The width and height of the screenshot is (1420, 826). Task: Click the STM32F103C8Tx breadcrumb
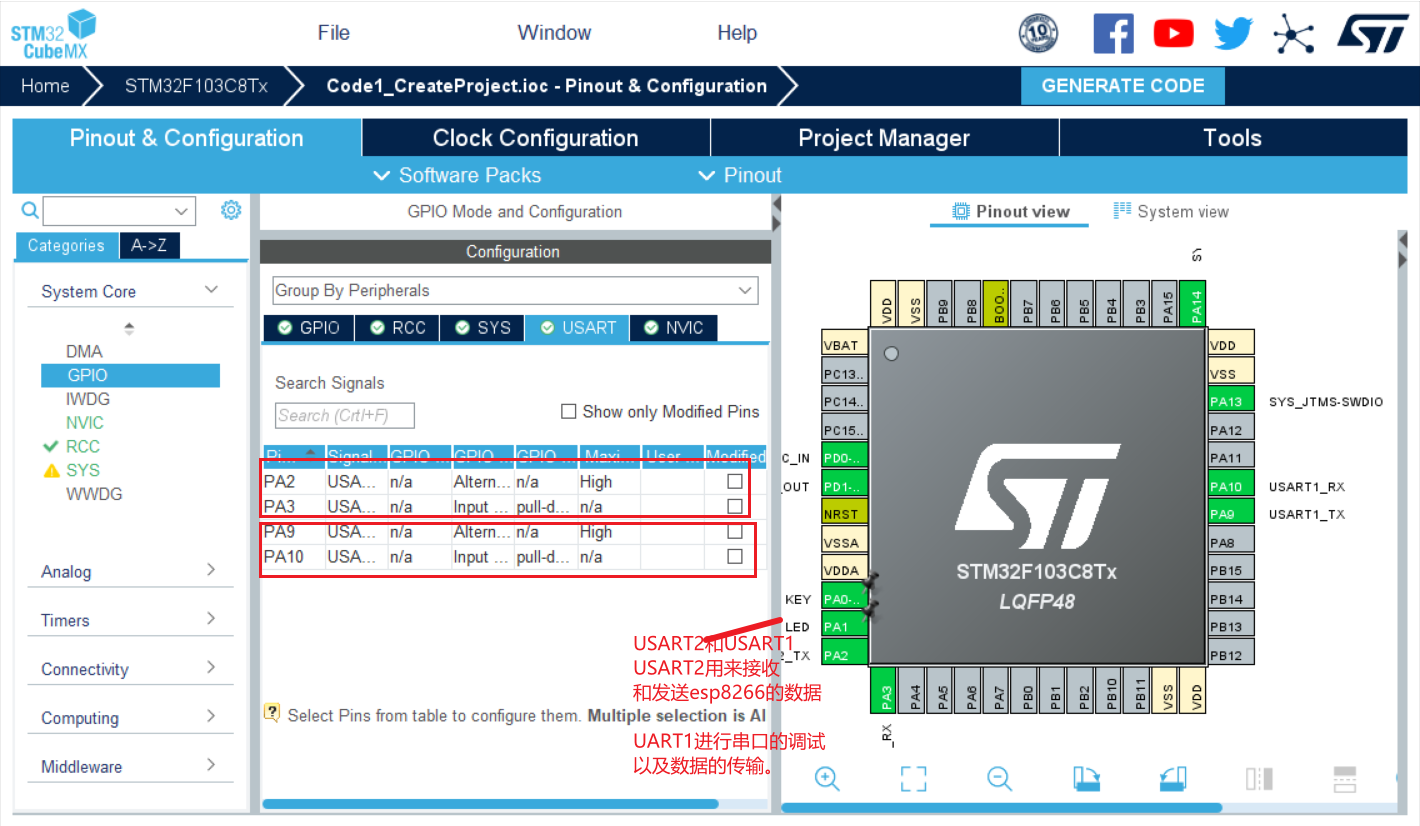tap(196, 86)
